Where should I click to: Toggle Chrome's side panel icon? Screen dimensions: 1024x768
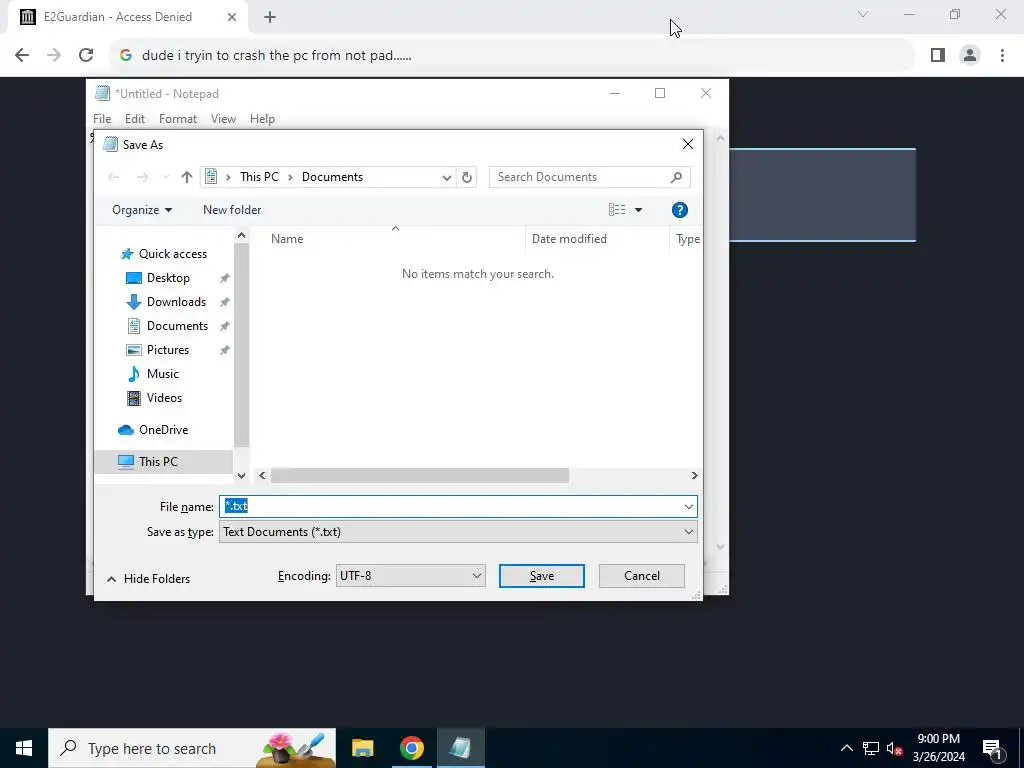click(938, 56)
